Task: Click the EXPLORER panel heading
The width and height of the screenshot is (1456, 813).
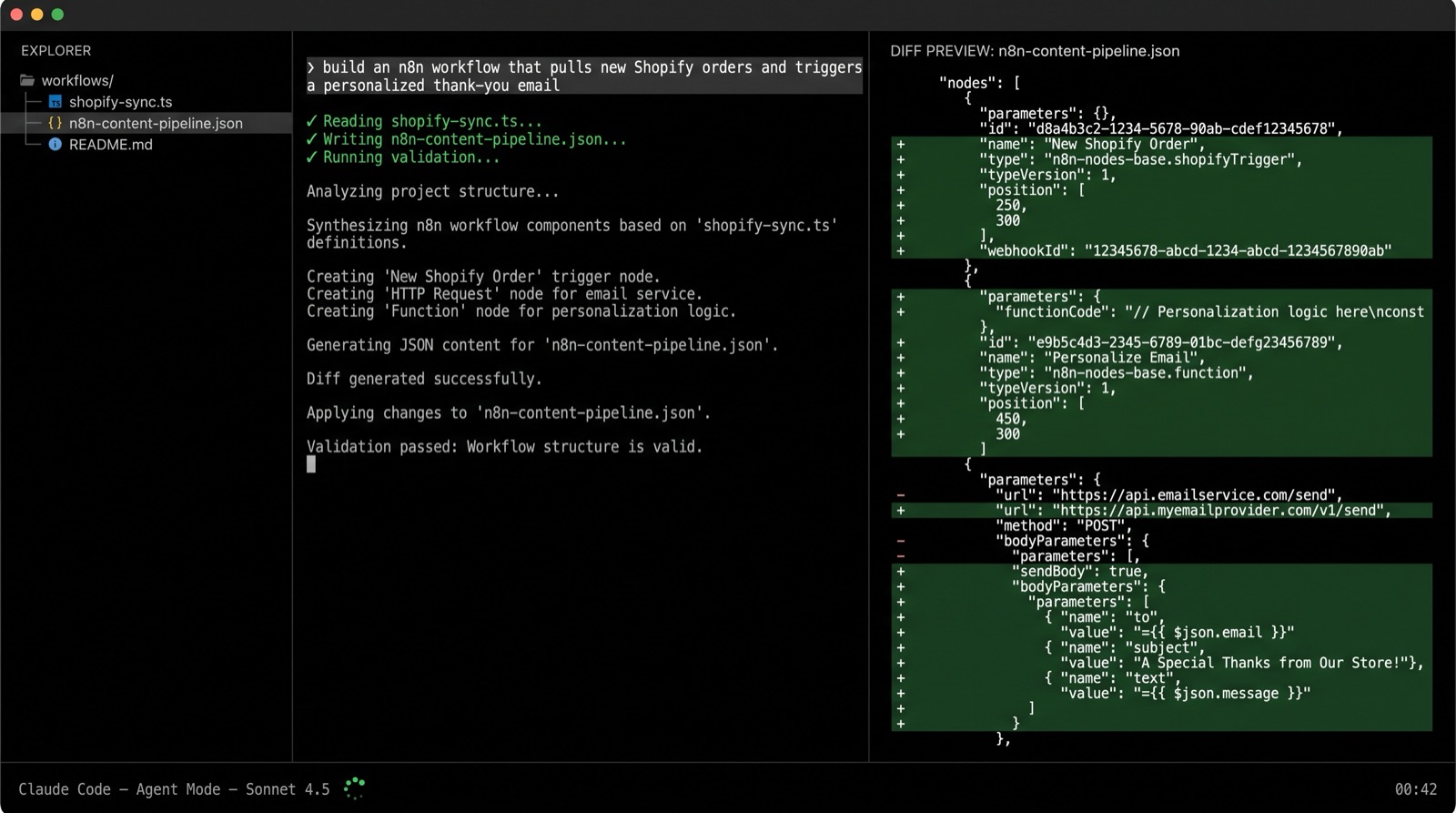Action: click(56, 51)
